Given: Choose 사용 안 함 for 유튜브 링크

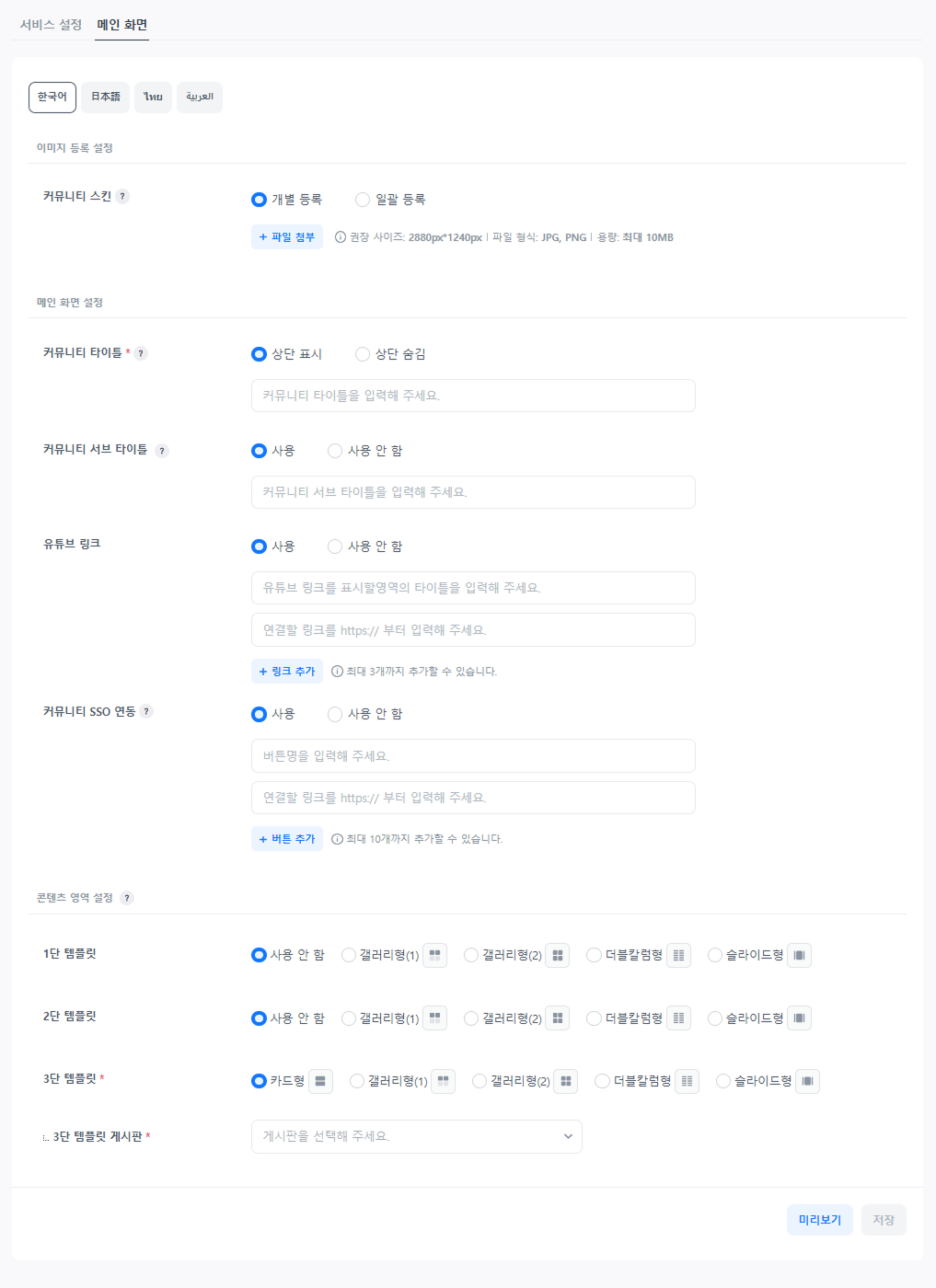Looking at the screenshot, I should (x=335, y=546).
